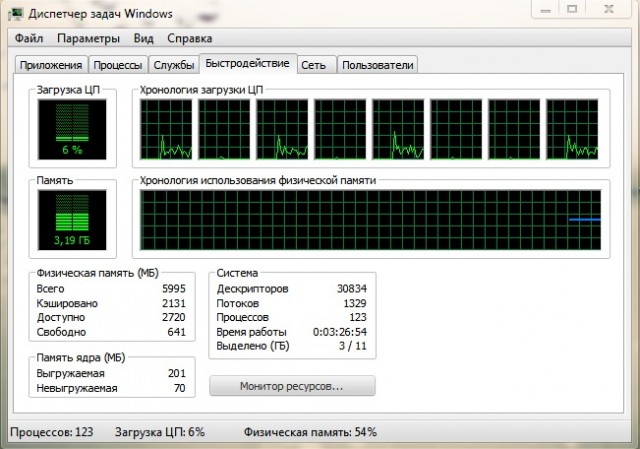The width and height of the screenshot is (640, 449).
Task: Click the Выгружаемая value 201
Action: (177, 373)
